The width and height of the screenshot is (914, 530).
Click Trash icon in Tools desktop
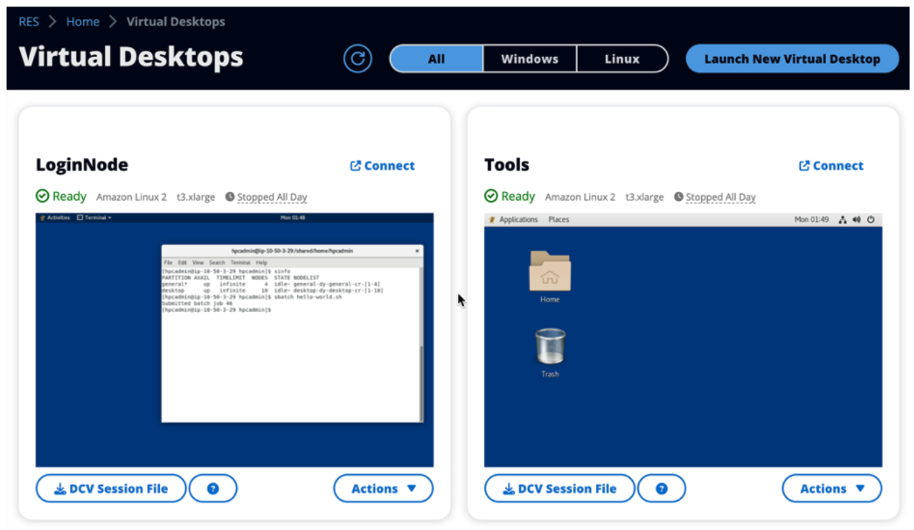[550, 350]
